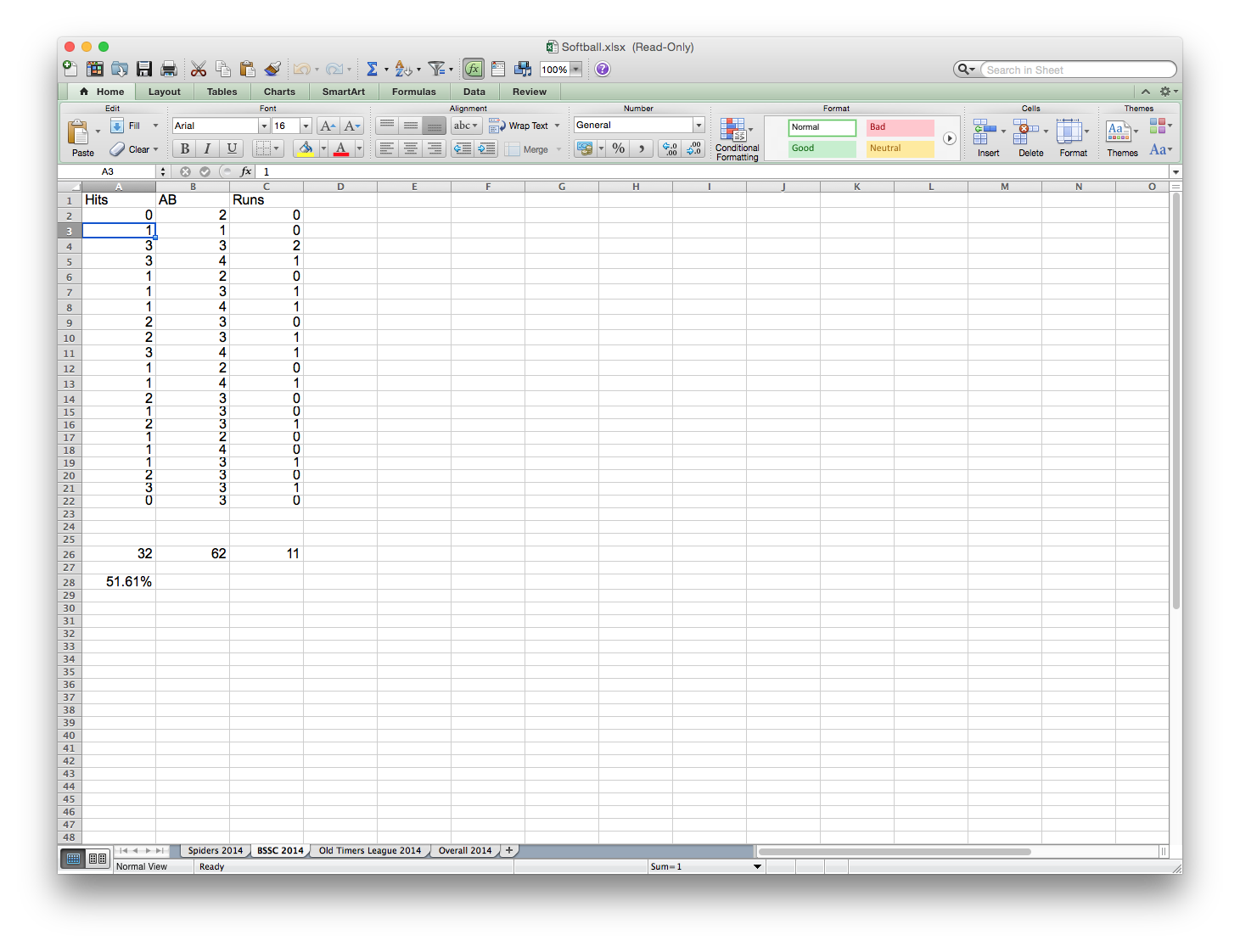The image size is (1240, 952).
Task: Toggle italic formatting
Action: (207, 148)
